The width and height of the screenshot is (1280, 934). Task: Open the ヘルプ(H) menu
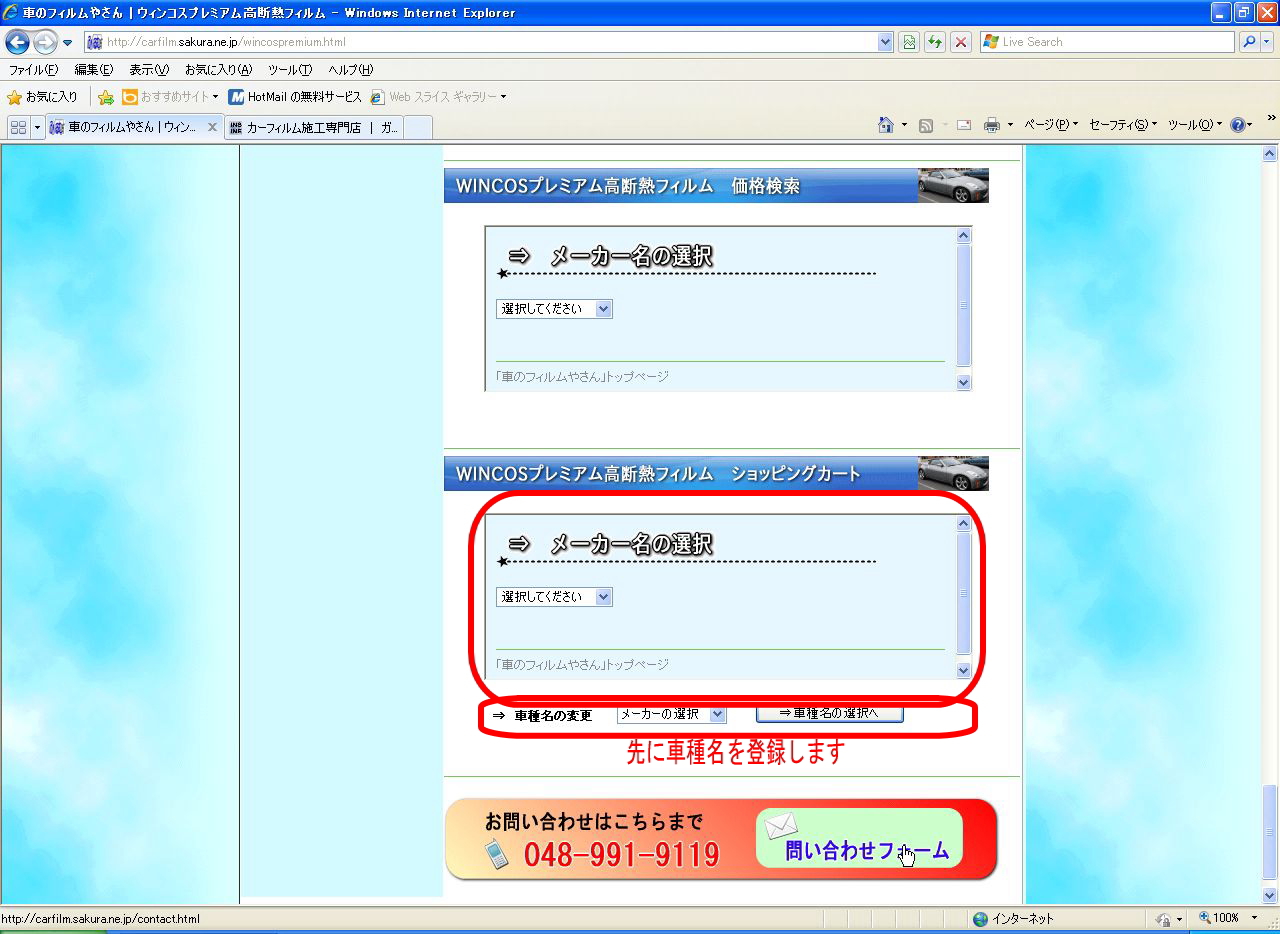(x=351, y=70)
